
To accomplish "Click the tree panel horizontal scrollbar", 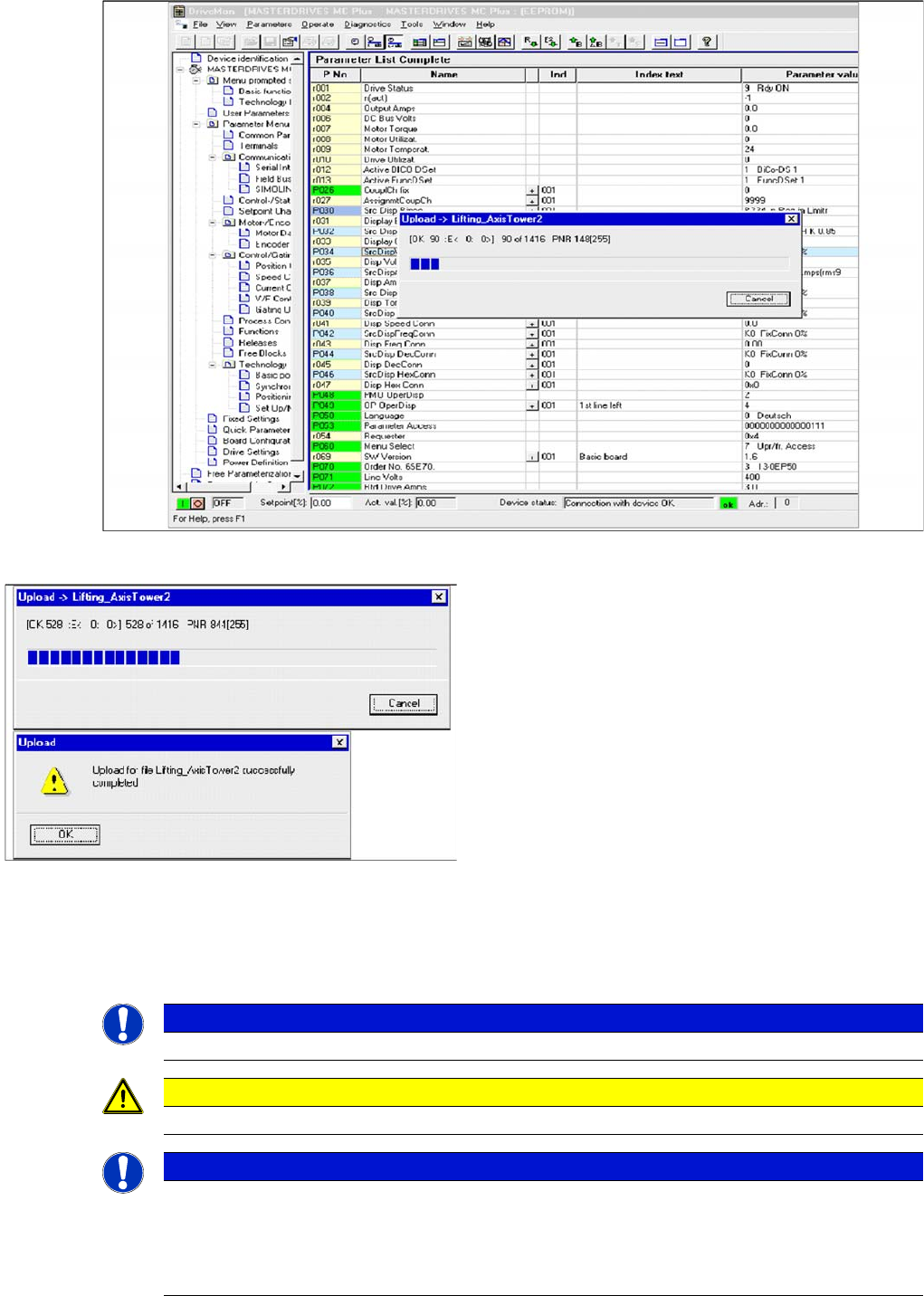I will coord(232,487).
